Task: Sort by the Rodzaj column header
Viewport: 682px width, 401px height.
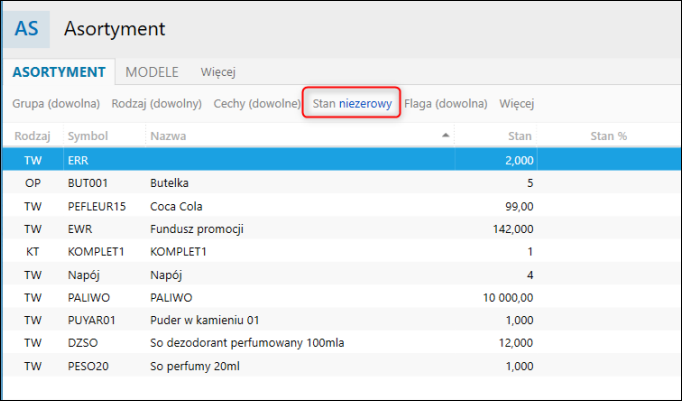Action: click(x=32, y=136)
